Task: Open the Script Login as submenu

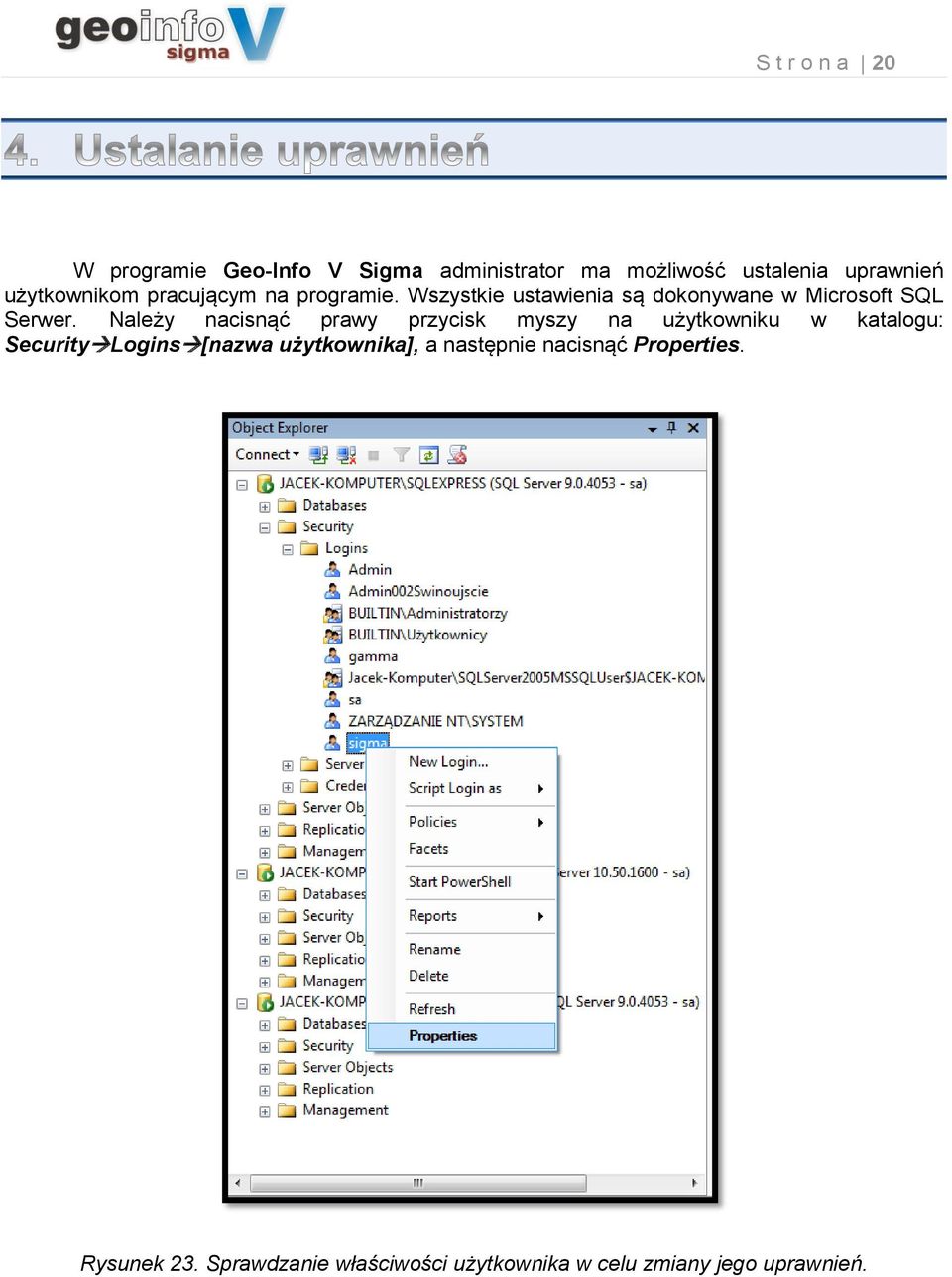Action: coord(462,789)
